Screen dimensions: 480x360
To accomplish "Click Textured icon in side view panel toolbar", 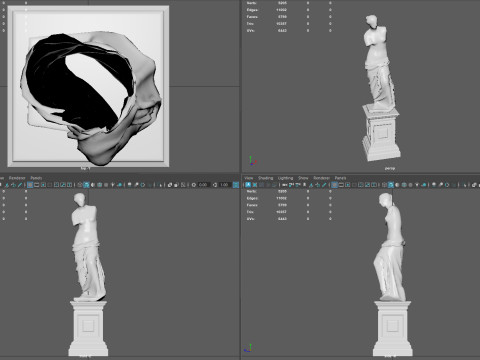I will point(410,185).
